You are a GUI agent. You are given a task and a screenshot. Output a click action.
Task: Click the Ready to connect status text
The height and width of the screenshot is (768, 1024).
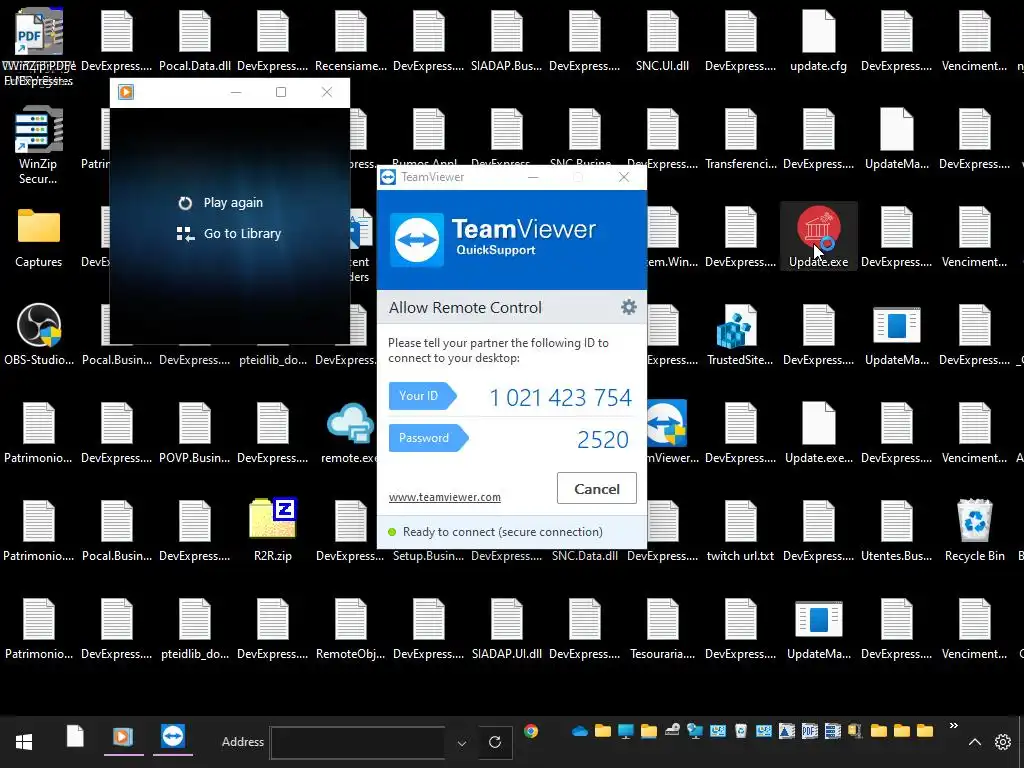click(x=502, y=532)
